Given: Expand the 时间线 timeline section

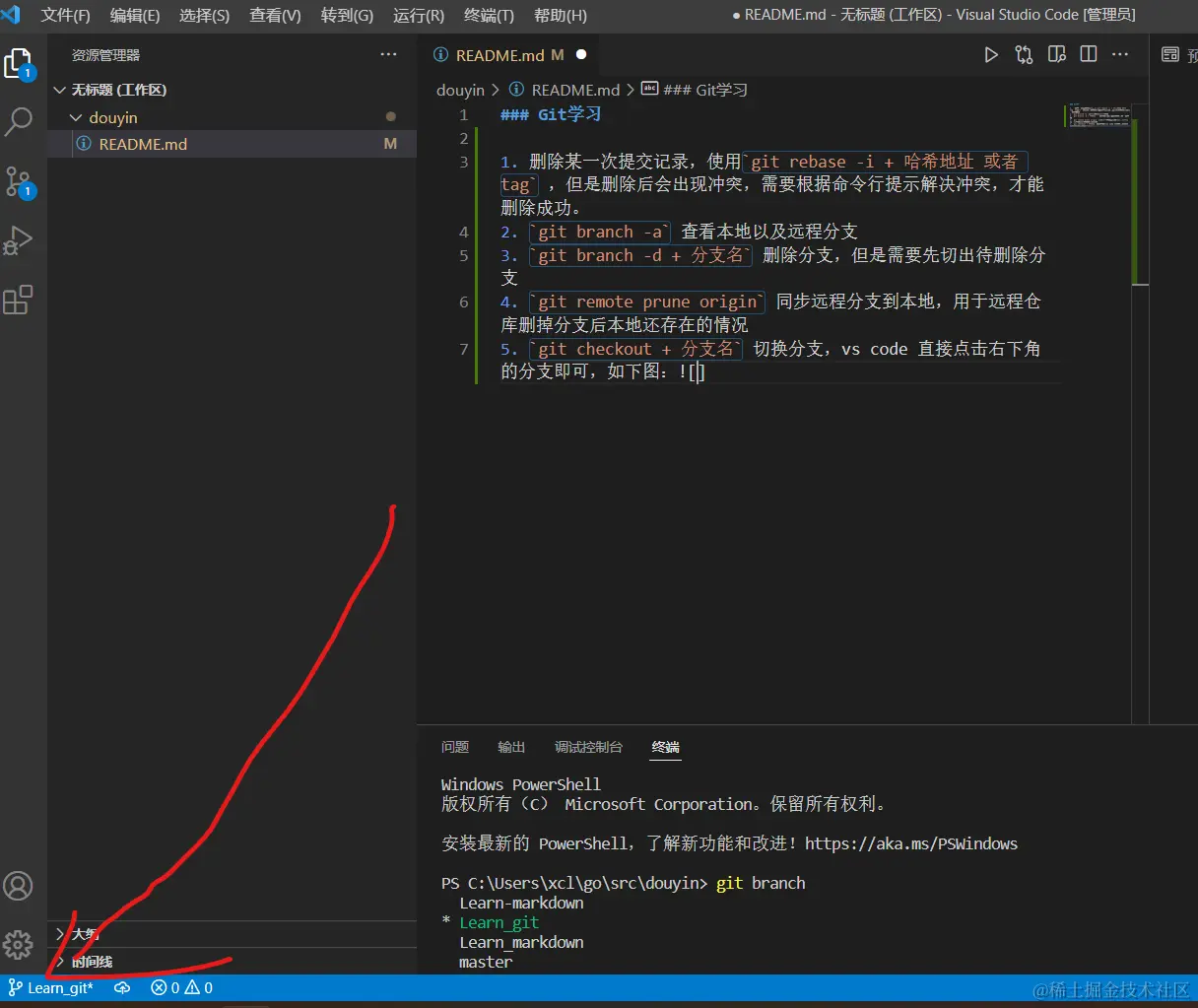Looking at the screenshot, I should [x=60, y=961].
